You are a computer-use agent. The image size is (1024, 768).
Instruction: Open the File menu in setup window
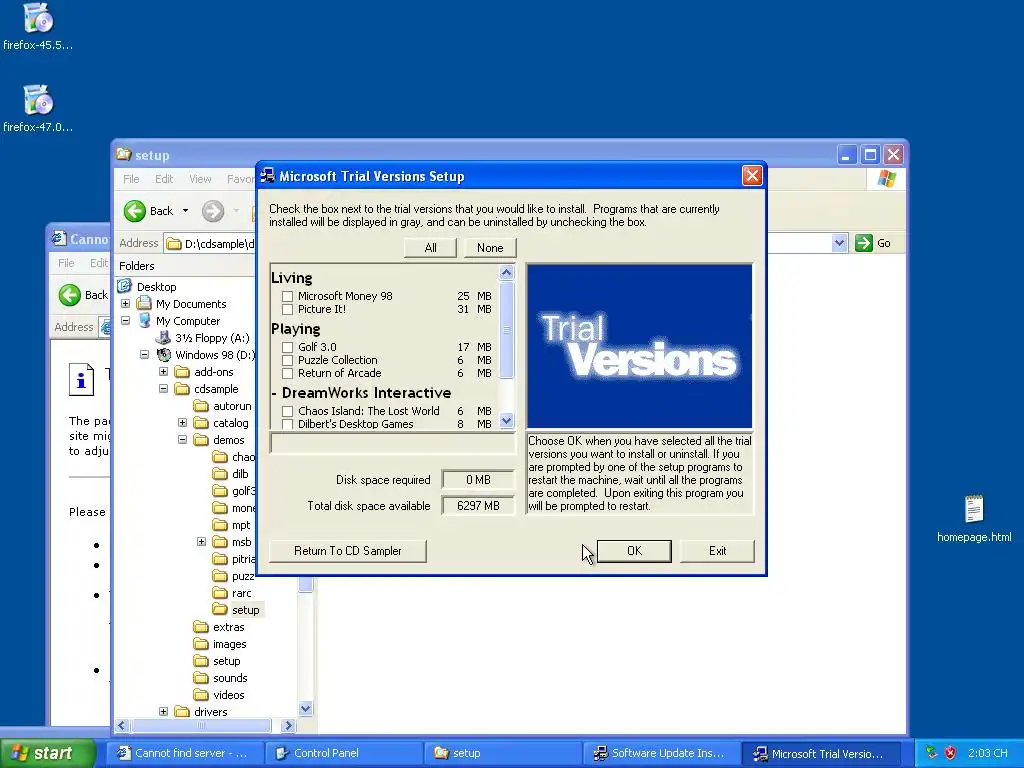click(131, 179)
